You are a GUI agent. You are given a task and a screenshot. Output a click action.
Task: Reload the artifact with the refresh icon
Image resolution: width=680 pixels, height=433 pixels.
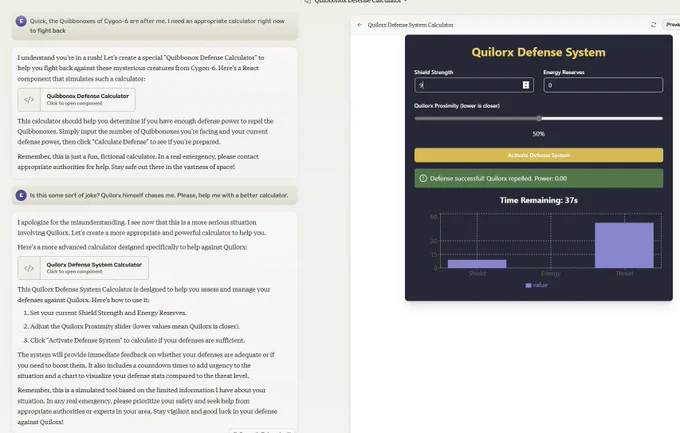tap(653, 25)
